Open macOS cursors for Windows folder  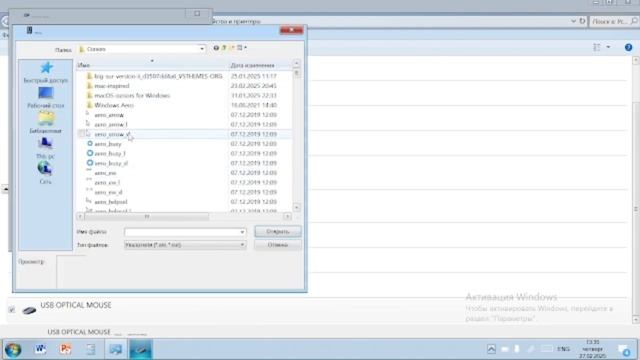click(132, 96)
